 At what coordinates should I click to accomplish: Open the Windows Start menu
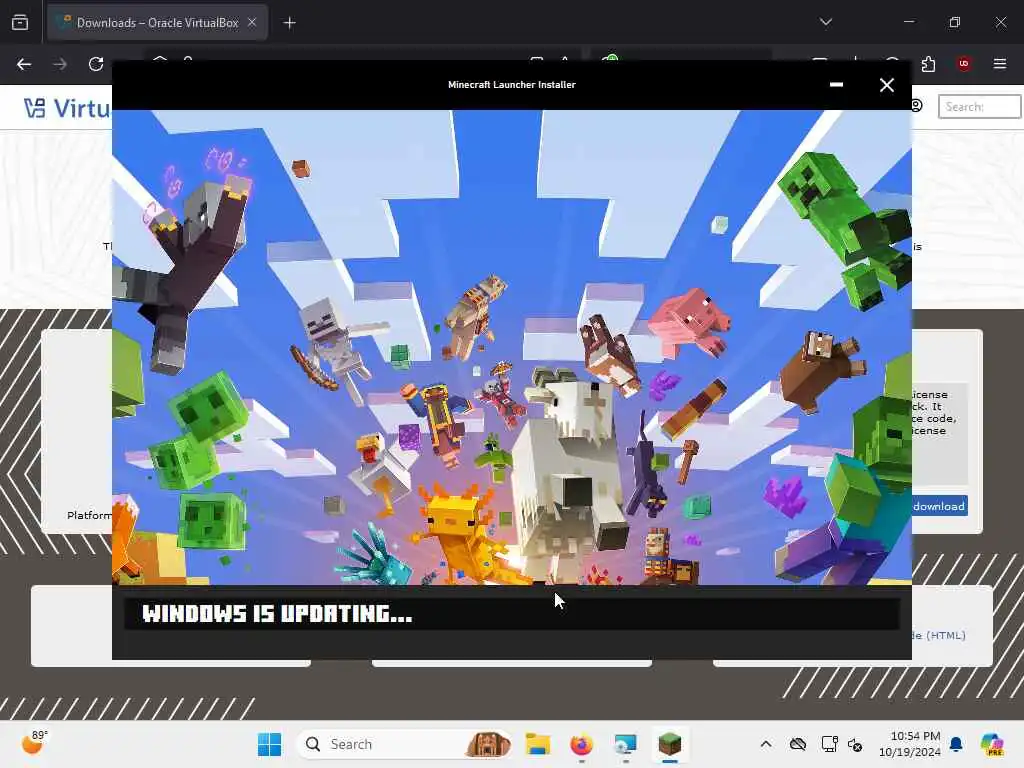[269, 744]
